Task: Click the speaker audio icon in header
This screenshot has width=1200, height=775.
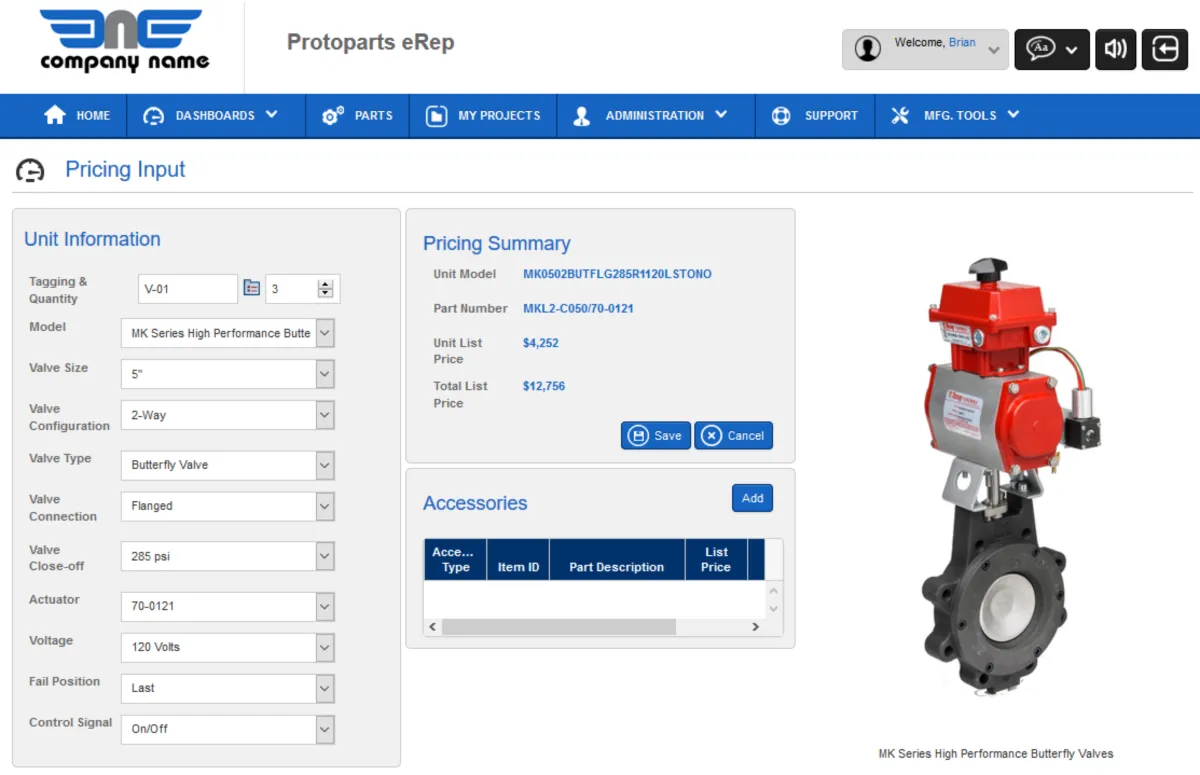Action: (1115, 49)
